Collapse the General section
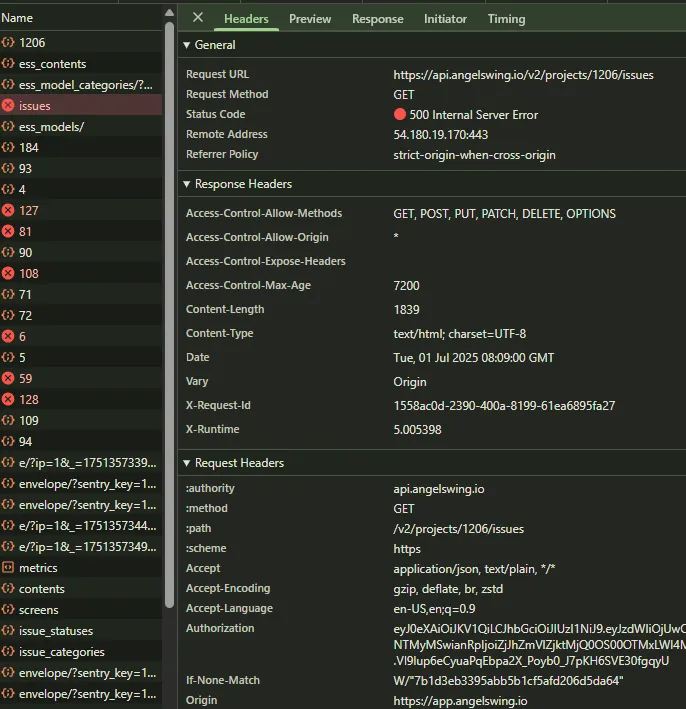This screenshot has width=686, height=709. coord(187,45)
